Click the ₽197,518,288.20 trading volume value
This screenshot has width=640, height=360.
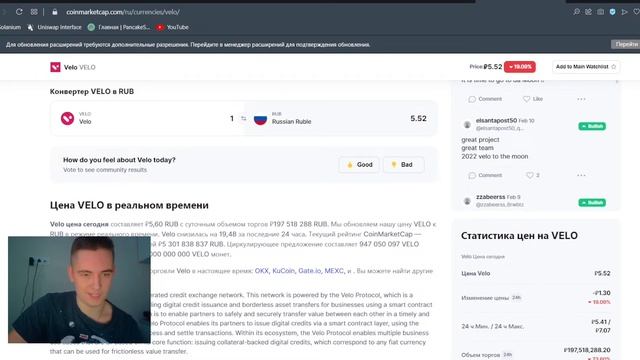(x=587, y=350)
